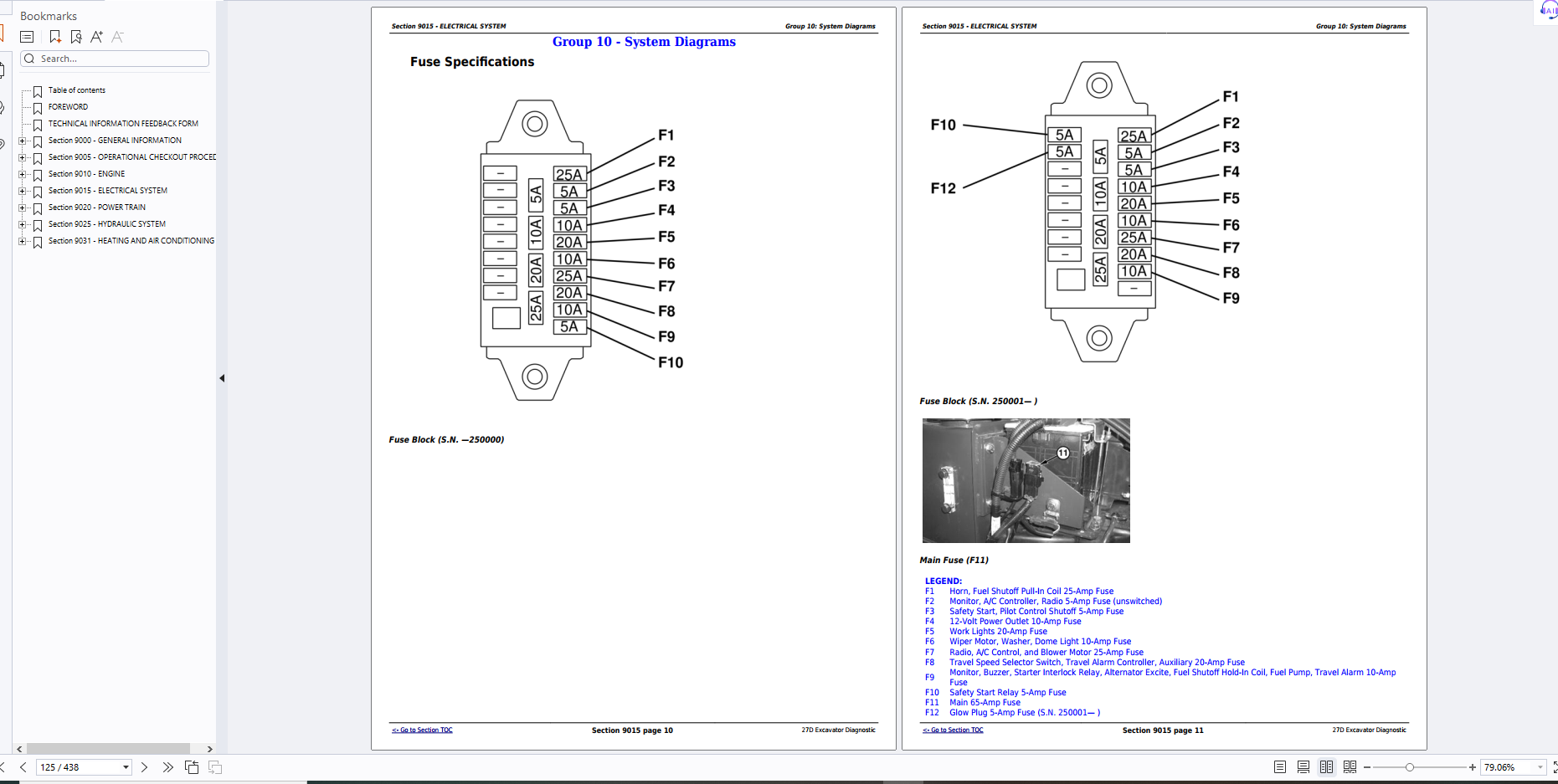Click the go to previous view icon
This screenshot has height=784, width=1558.
pyautogui.click(x=192, y=767)
